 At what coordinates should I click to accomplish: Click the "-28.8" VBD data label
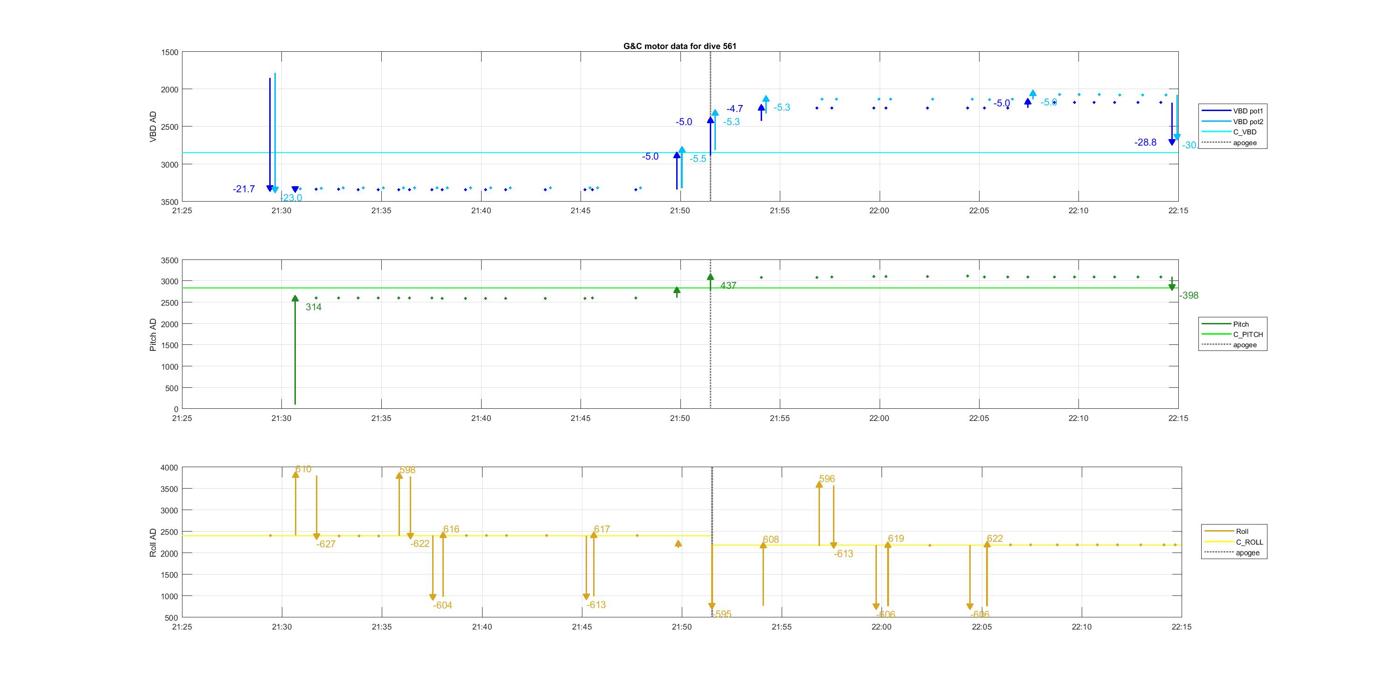1145,143
